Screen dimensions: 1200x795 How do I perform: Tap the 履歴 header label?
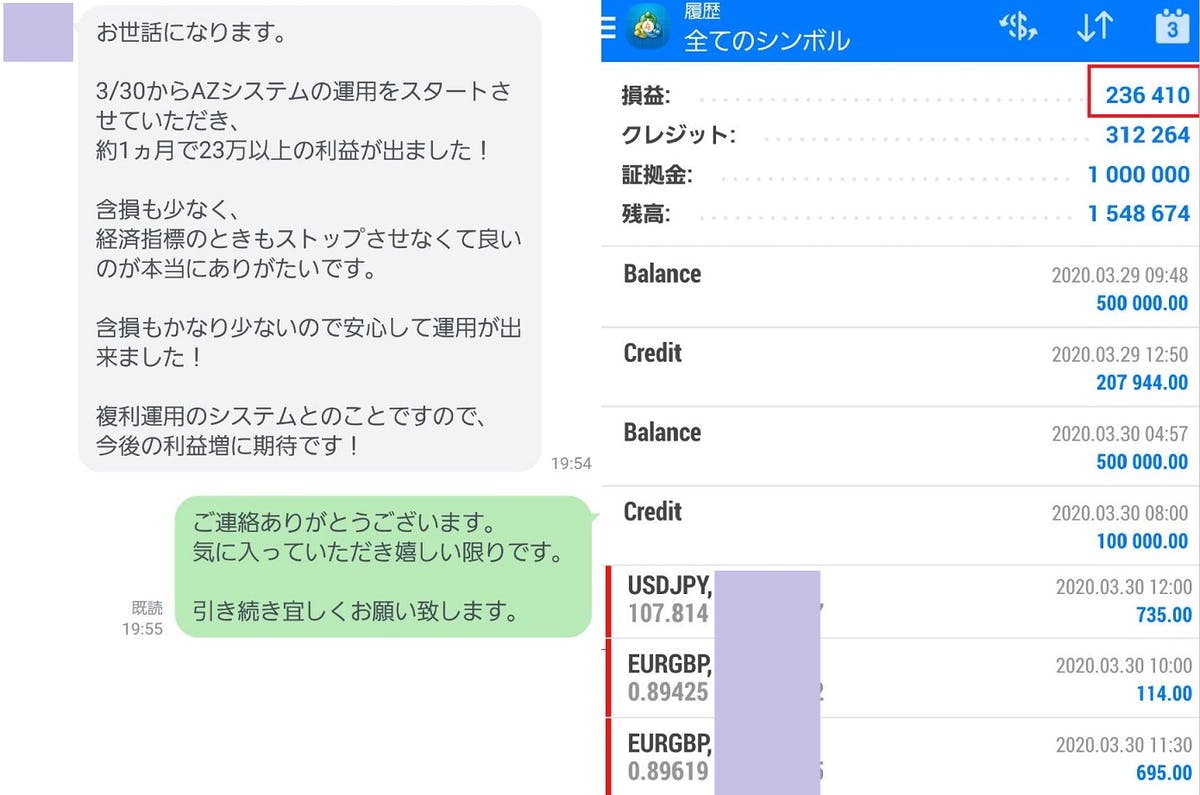(702, 13)
